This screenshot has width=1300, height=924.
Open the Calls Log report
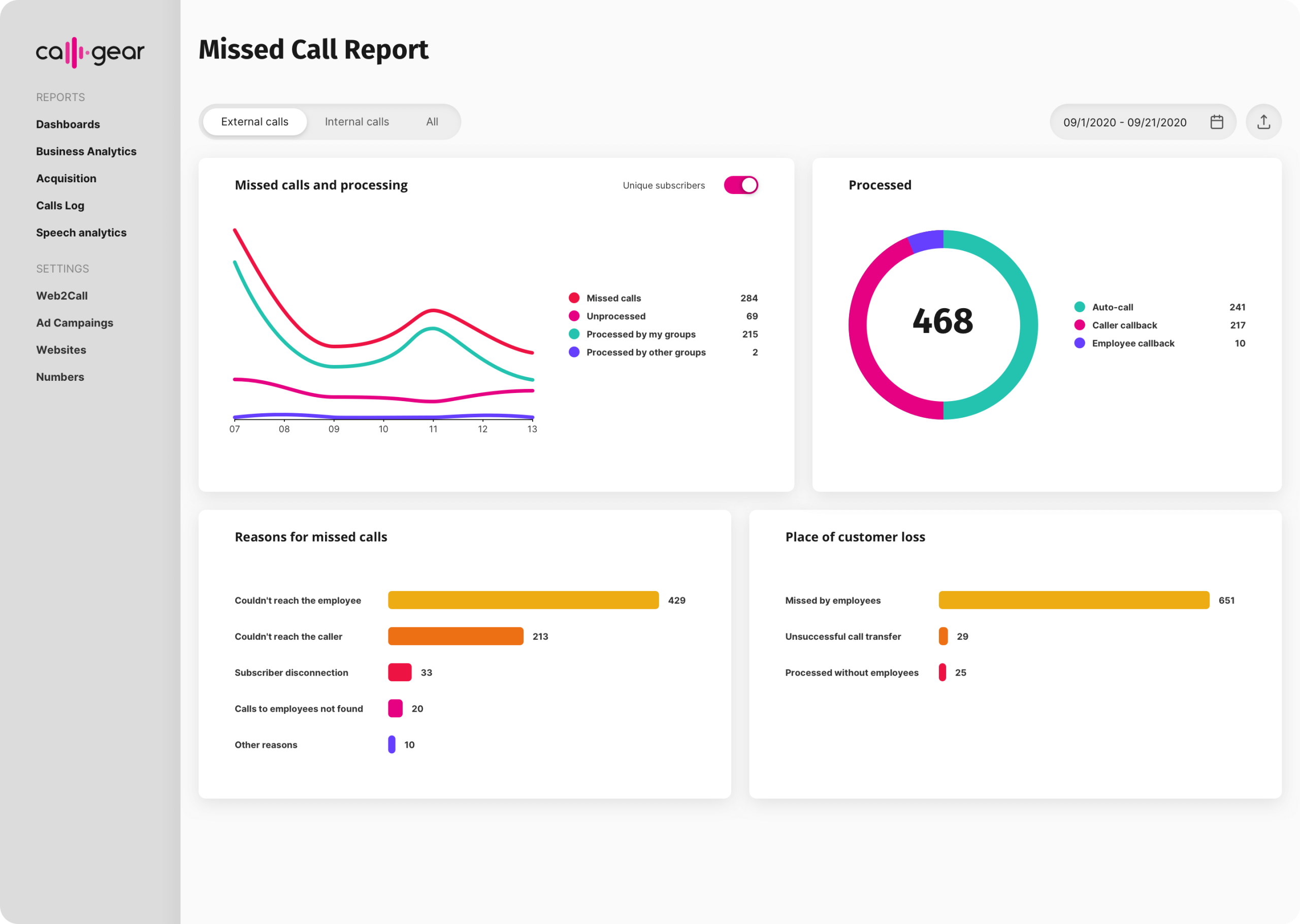60,206
